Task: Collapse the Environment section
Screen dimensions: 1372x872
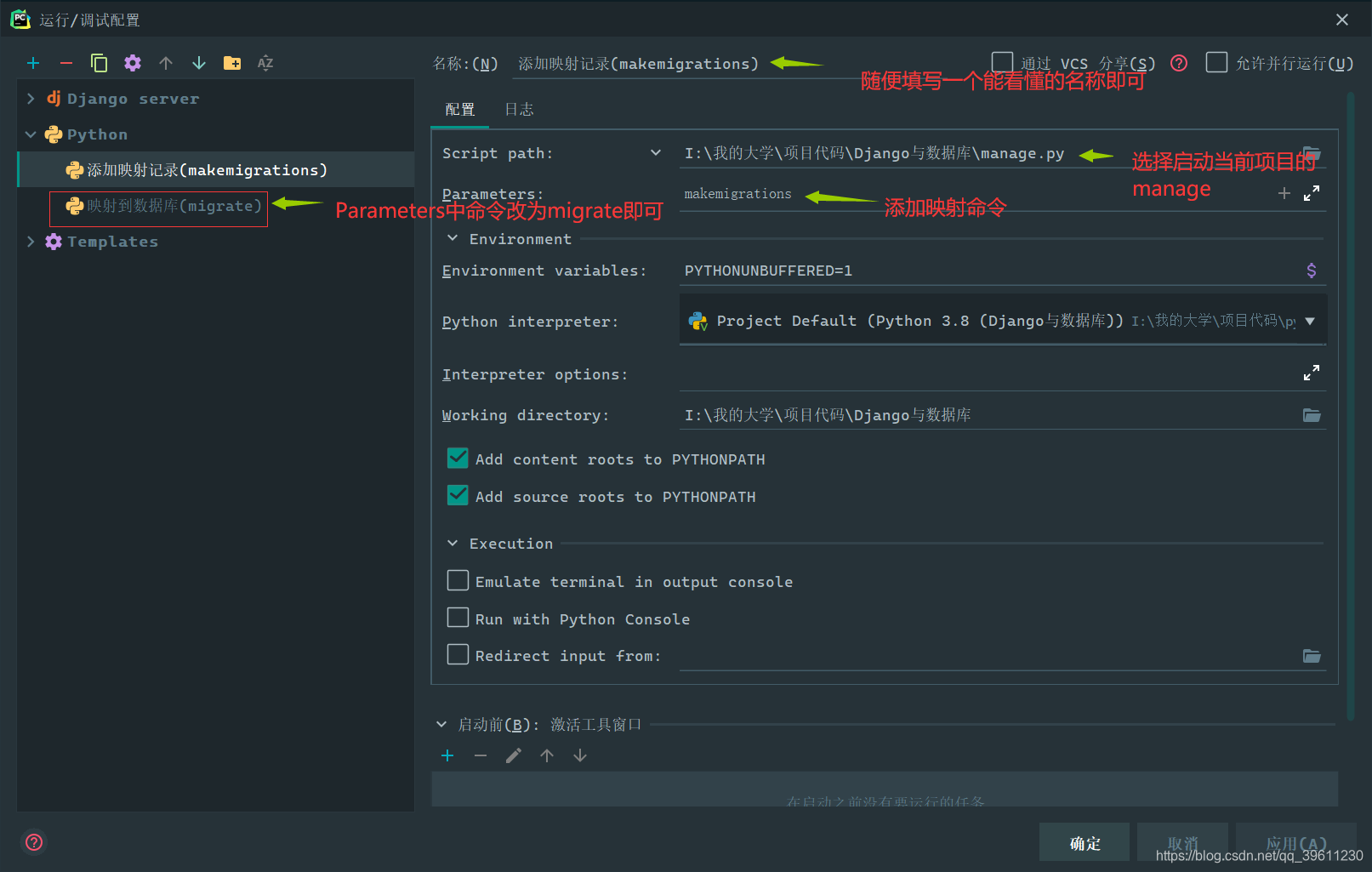Action: tap(453, 238)
